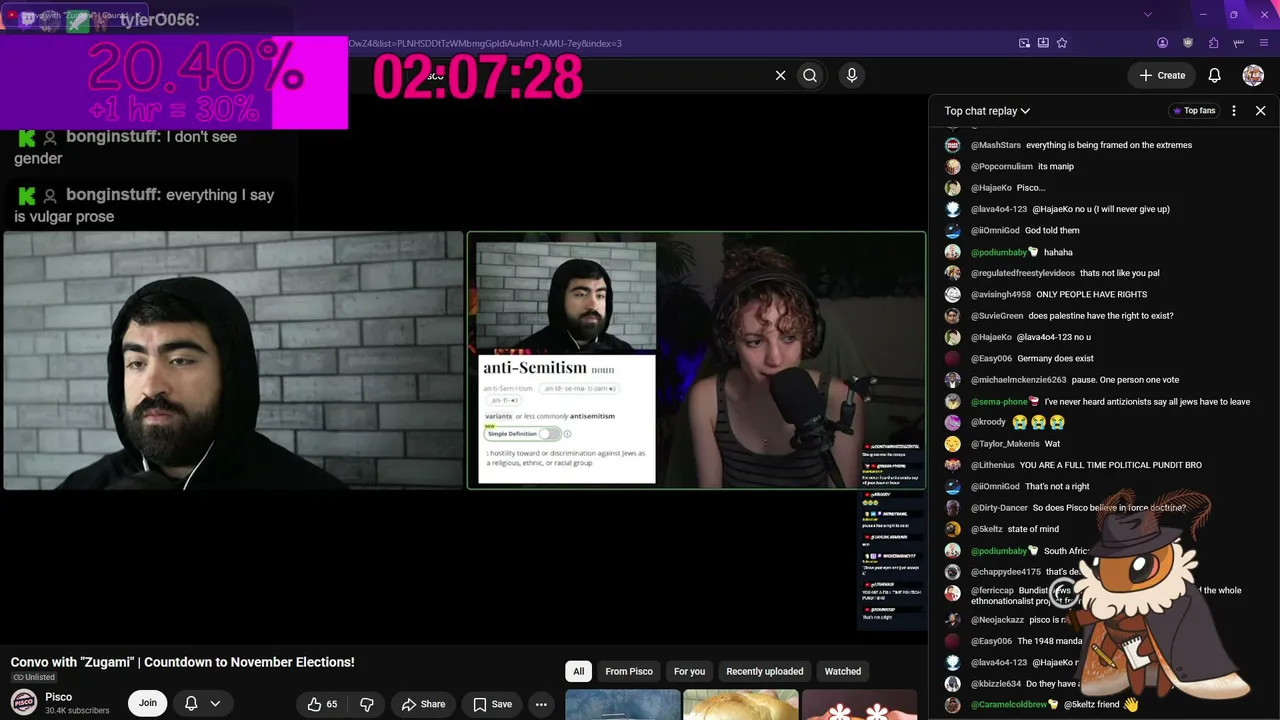Image resolution: width=1280 pixels, height=720 pixels.
Task: Click chat author @michaelmckenzie6263
Action: coord(1019,380)
